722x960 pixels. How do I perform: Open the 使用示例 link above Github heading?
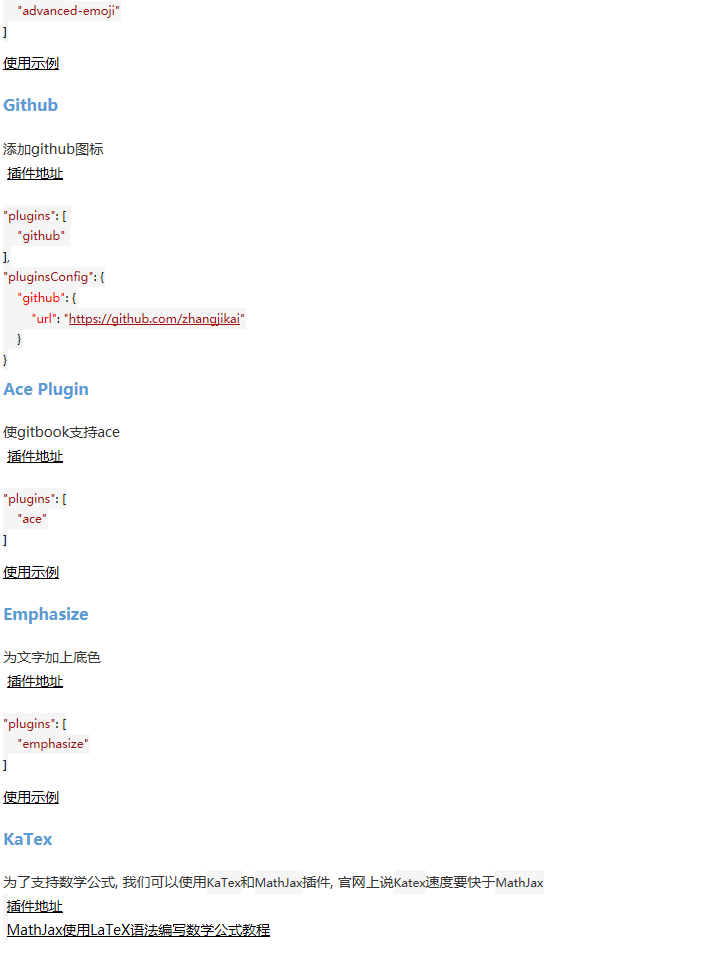click(x=31, y=63)
